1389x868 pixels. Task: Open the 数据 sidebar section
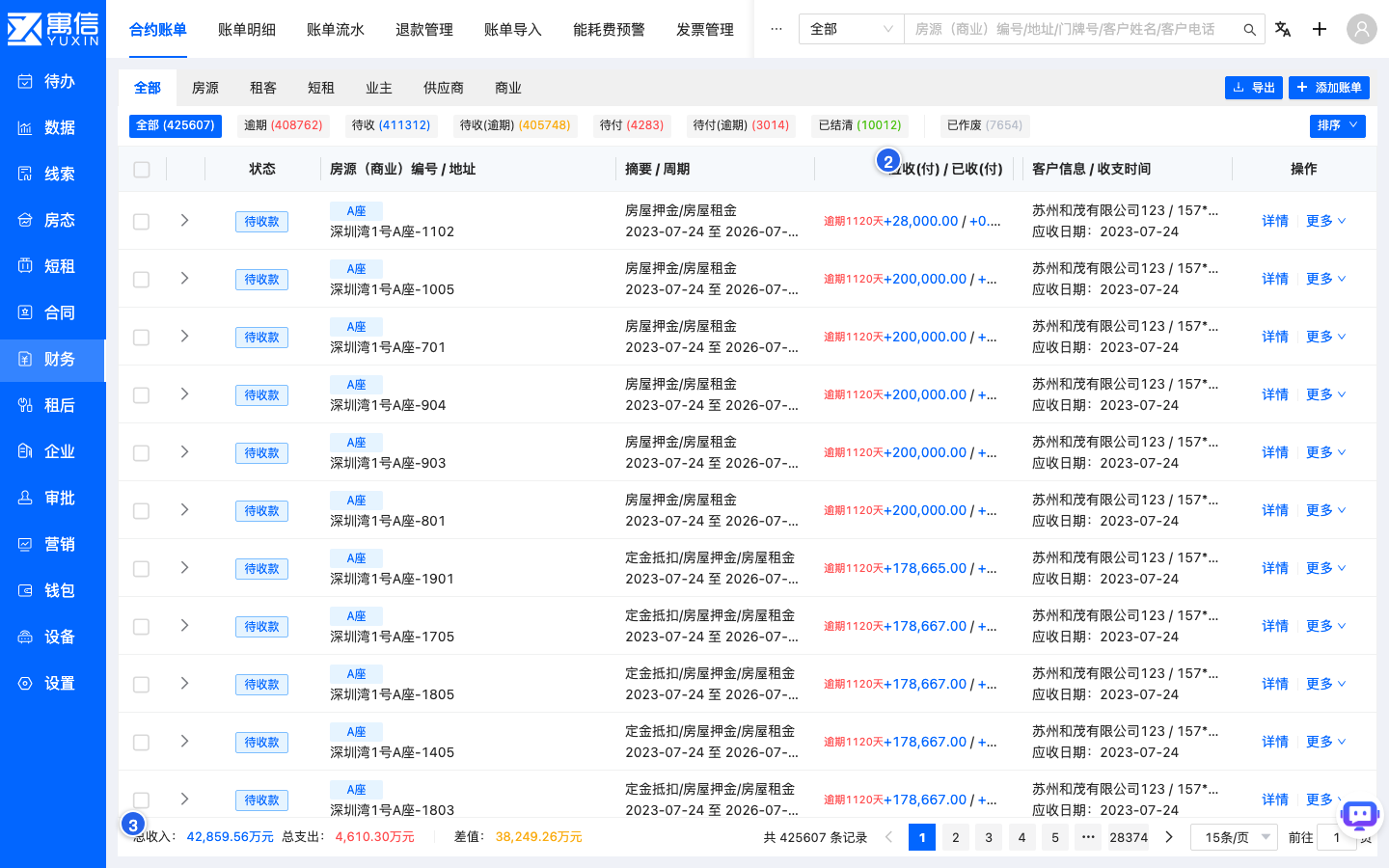[52, 127]
